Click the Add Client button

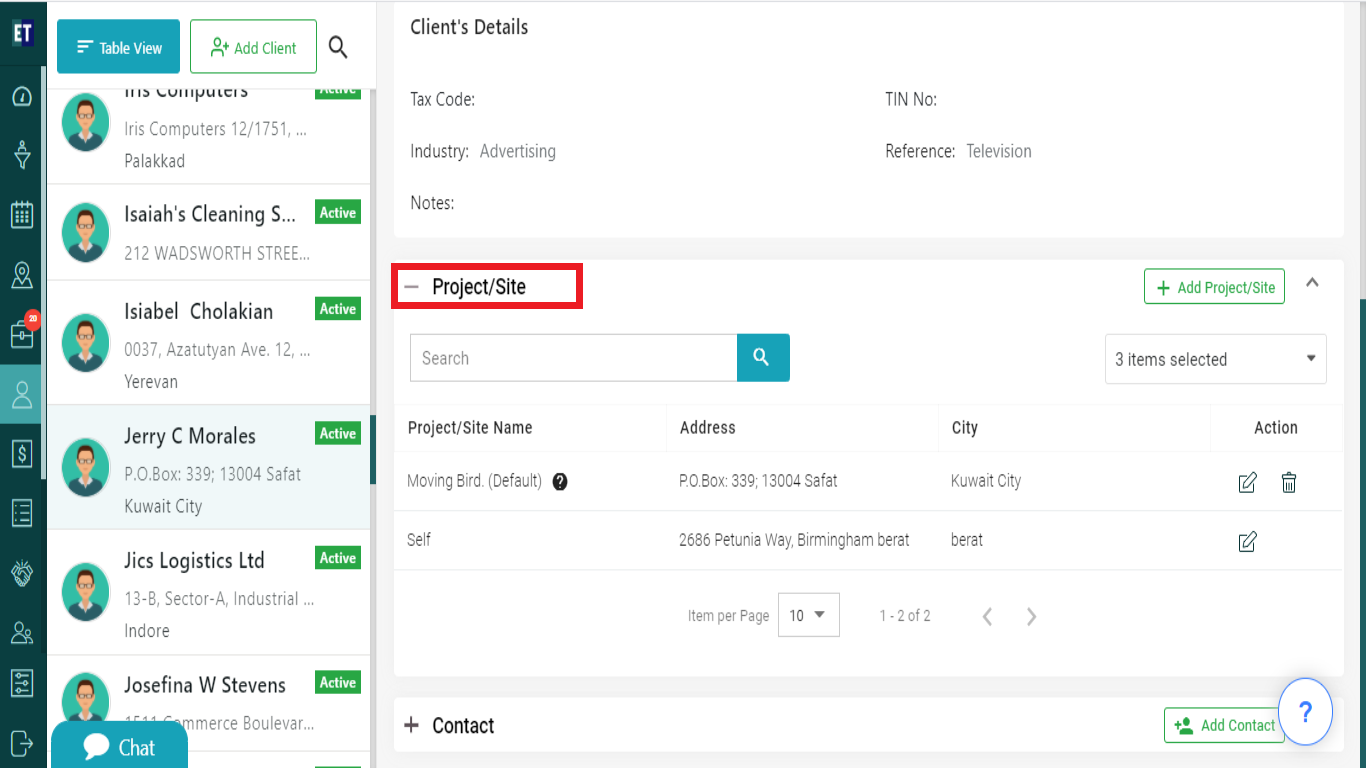[x=253, y=47]
